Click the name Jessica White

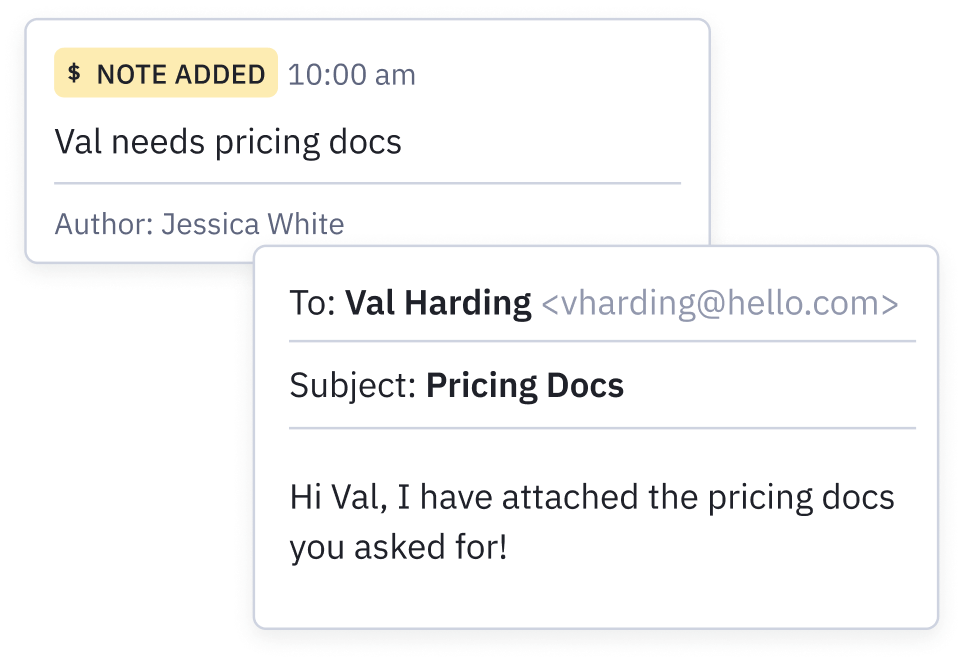[253, 224]
